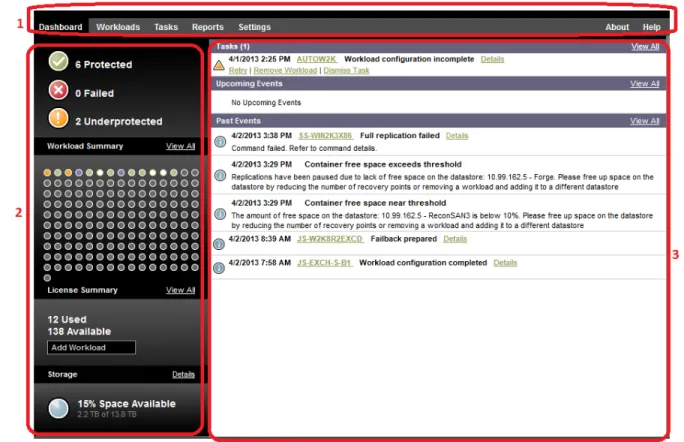This screenshot has width=684, height=442.
Task: Open Details for Full replication failed
Action: pos(457,136)
